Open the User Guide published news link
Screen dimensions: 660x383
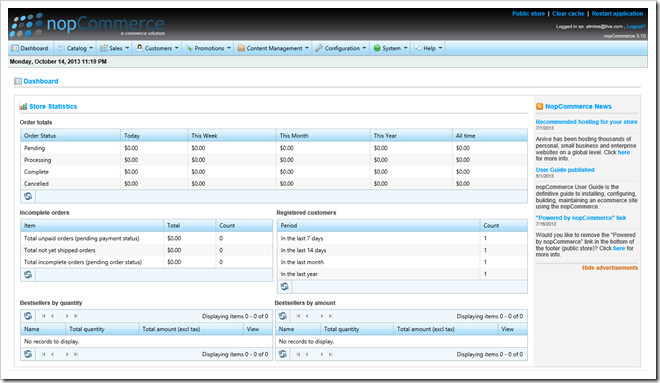click(565, 170)
